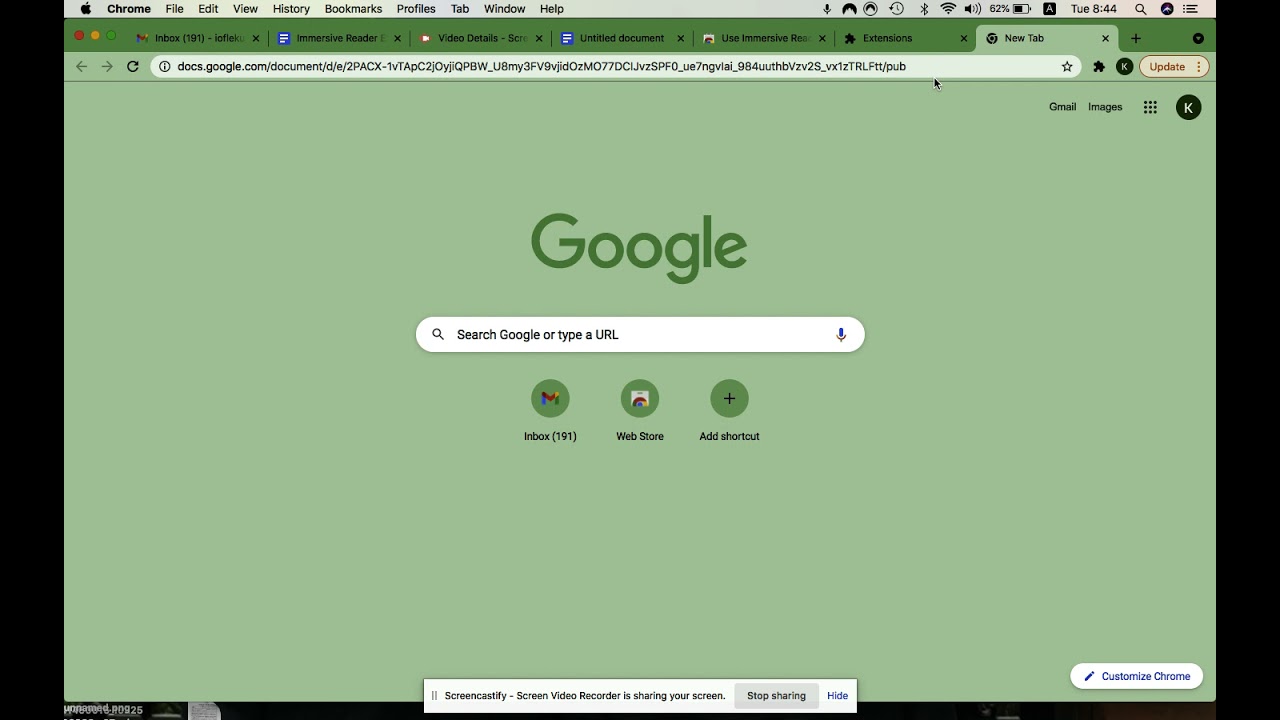
Task: Hide the Screencastify sharing notification
Action: 837,696
